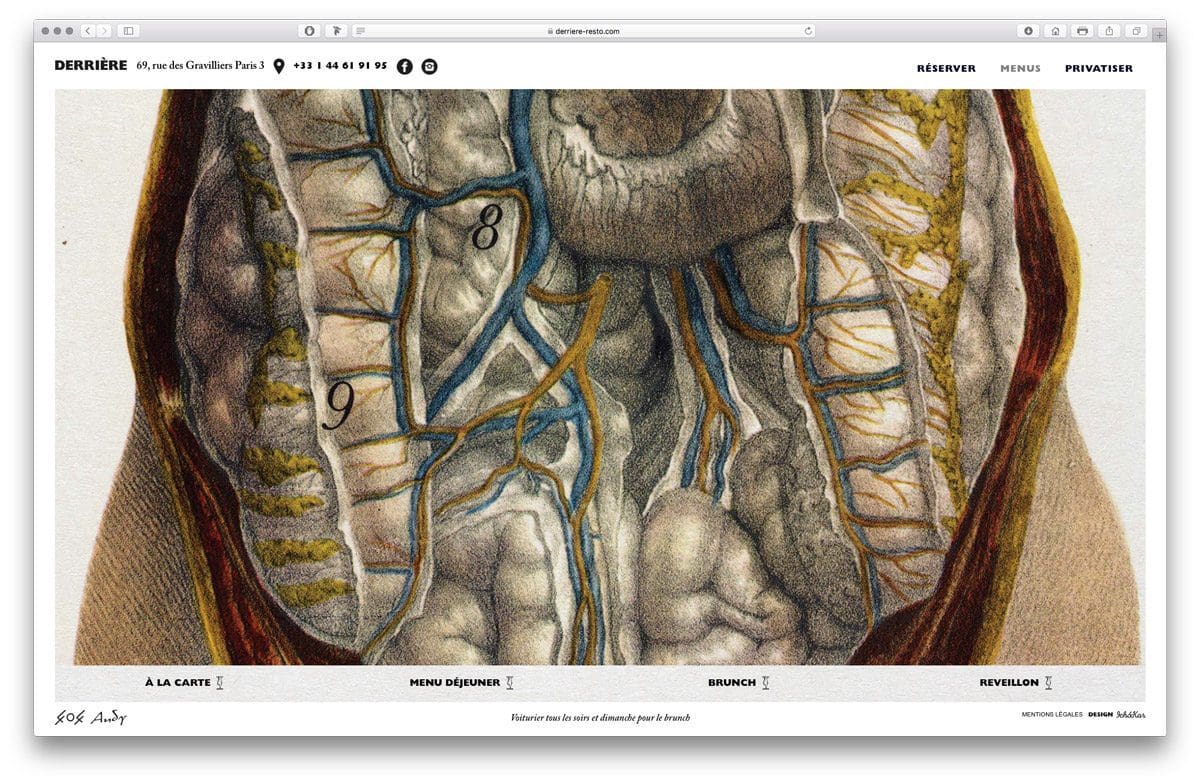Go forward with Safari's forward arrow
This screenshot has width=1200, height=784.
tap(104, 31)
